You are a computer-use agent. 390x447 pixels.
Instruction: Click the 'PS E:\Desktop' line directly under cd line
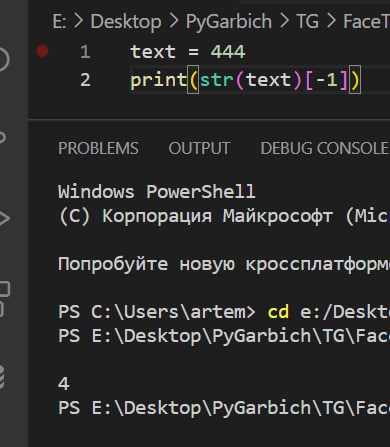224,336
